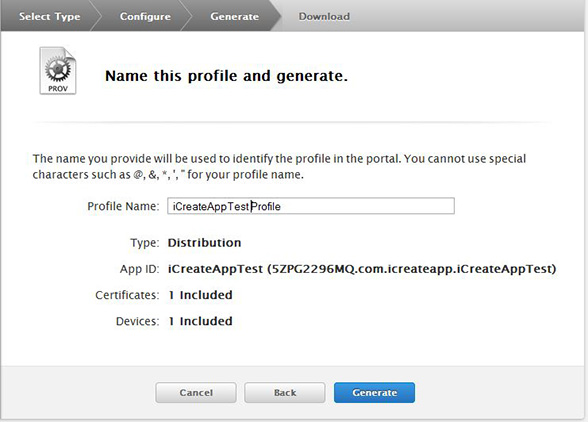Focus the Profile Name text field
Screen dimensions: 588x422
click(x=311, y=206)
